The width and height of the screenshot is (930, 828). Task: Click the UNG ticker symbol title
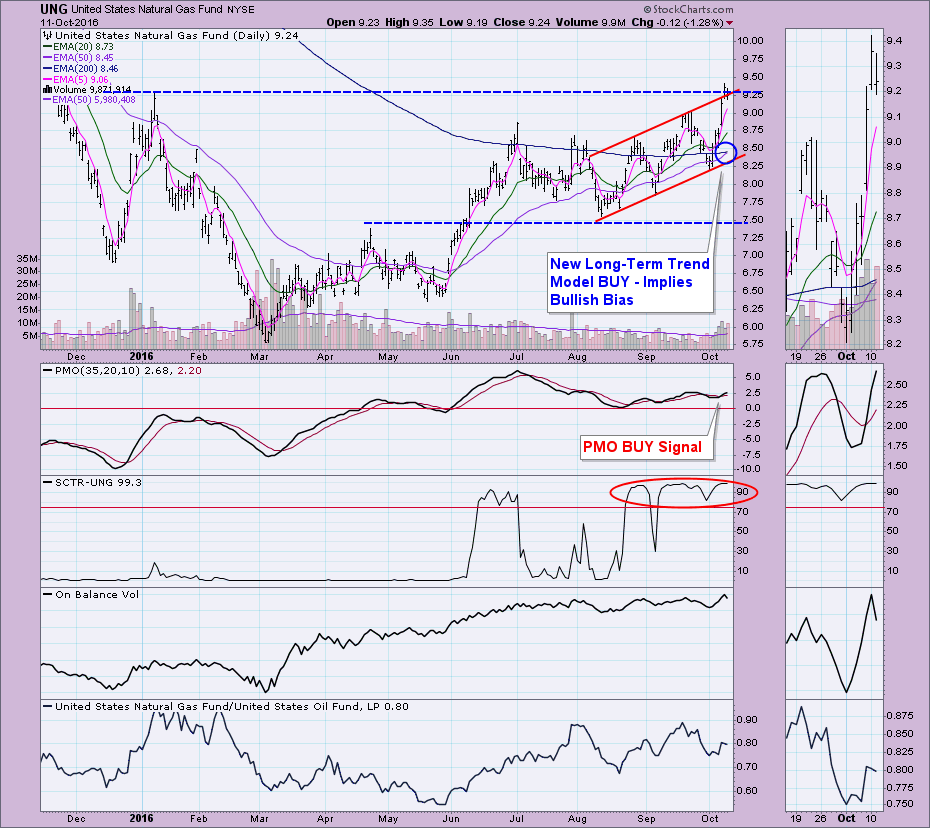pyautogui.click(x=54, y=9)
